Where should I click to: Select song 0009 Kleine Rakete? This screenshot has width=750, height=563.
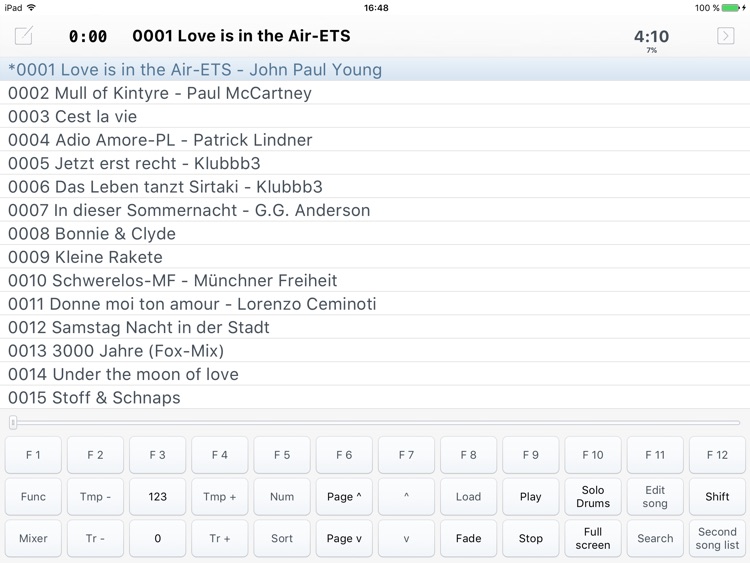375,257
